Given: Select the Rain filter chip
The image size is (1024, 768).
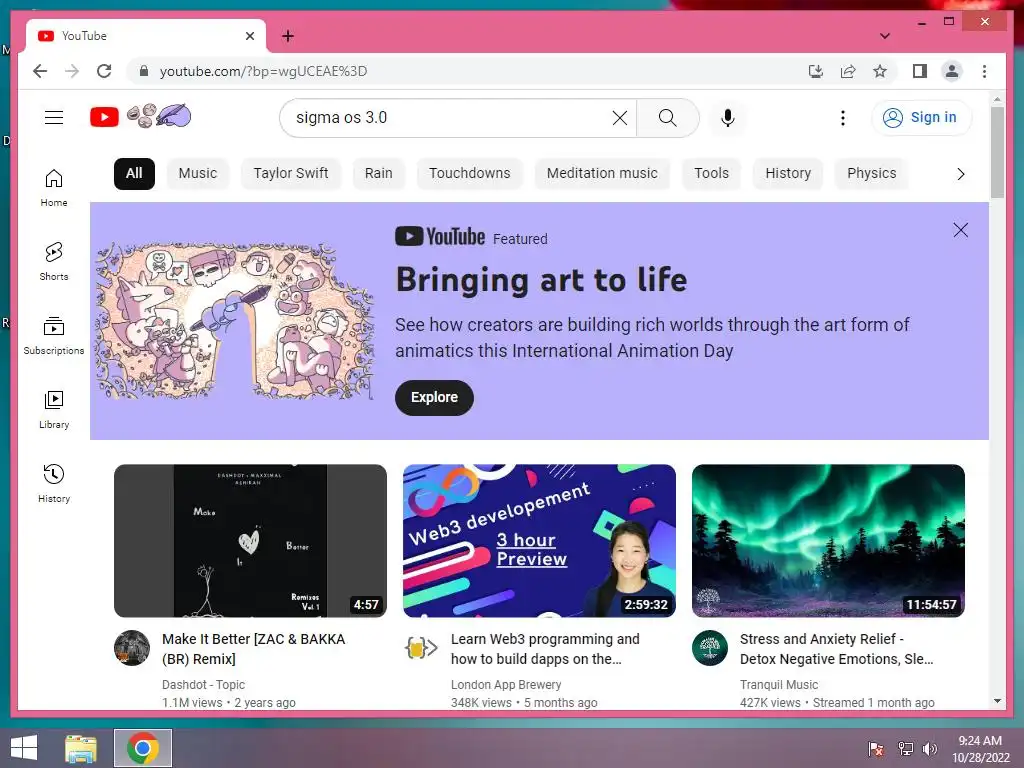Looking at the screenshot, I should pos(378,174).
